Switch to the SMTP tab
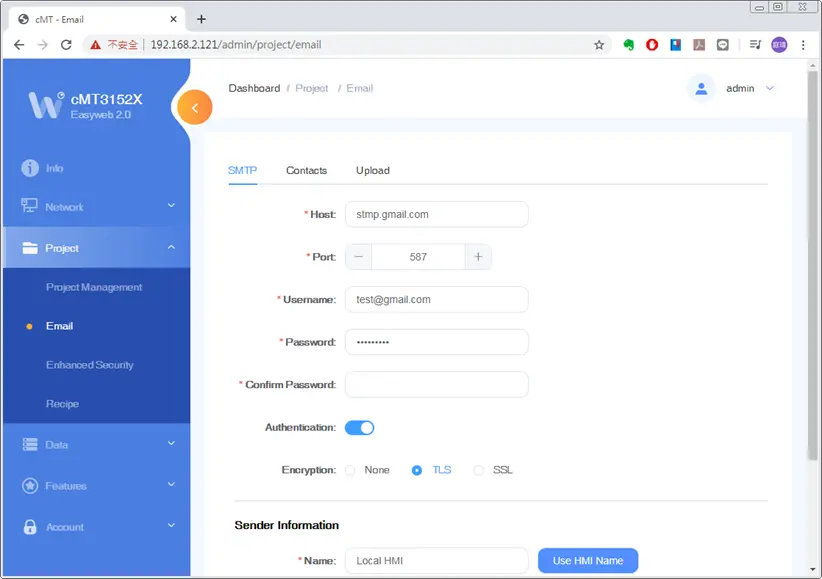 coord(242,170)
